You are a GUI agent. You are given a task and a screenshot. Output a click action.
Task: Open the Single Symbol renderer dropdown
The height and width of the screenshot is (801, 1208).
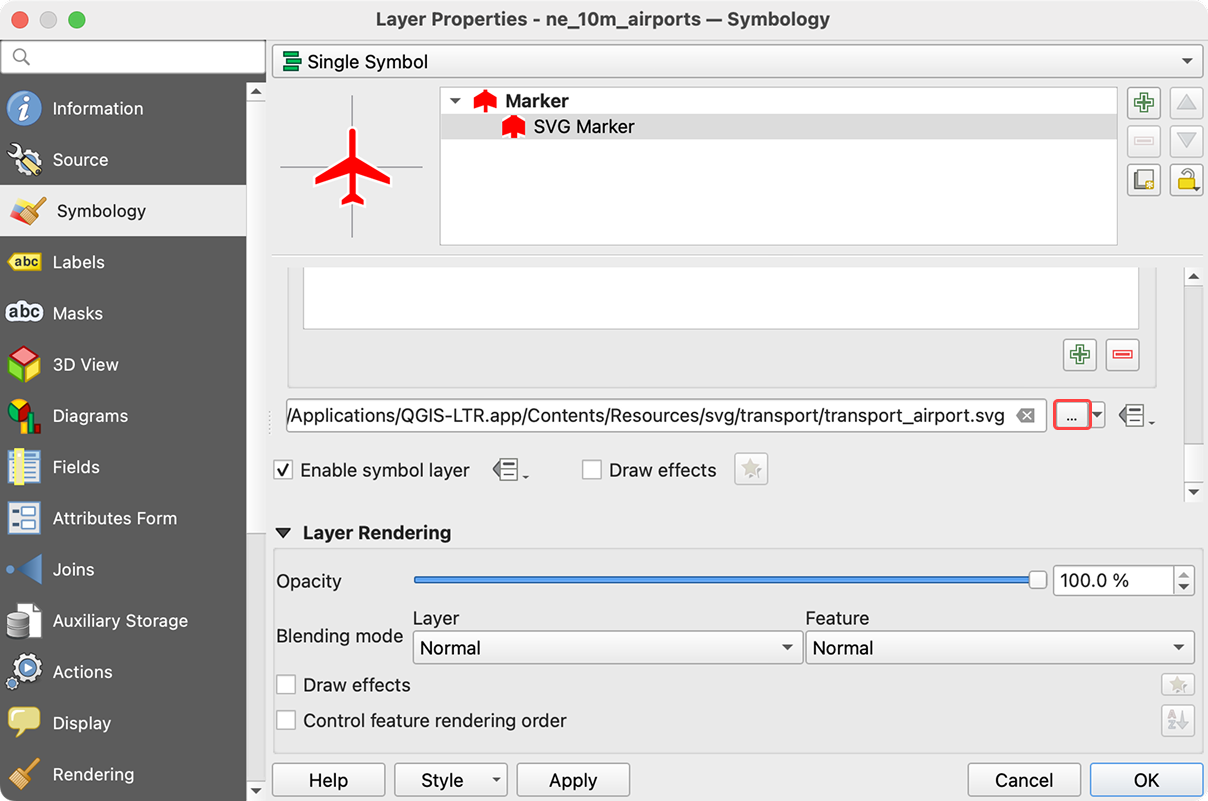pos(738,62)
